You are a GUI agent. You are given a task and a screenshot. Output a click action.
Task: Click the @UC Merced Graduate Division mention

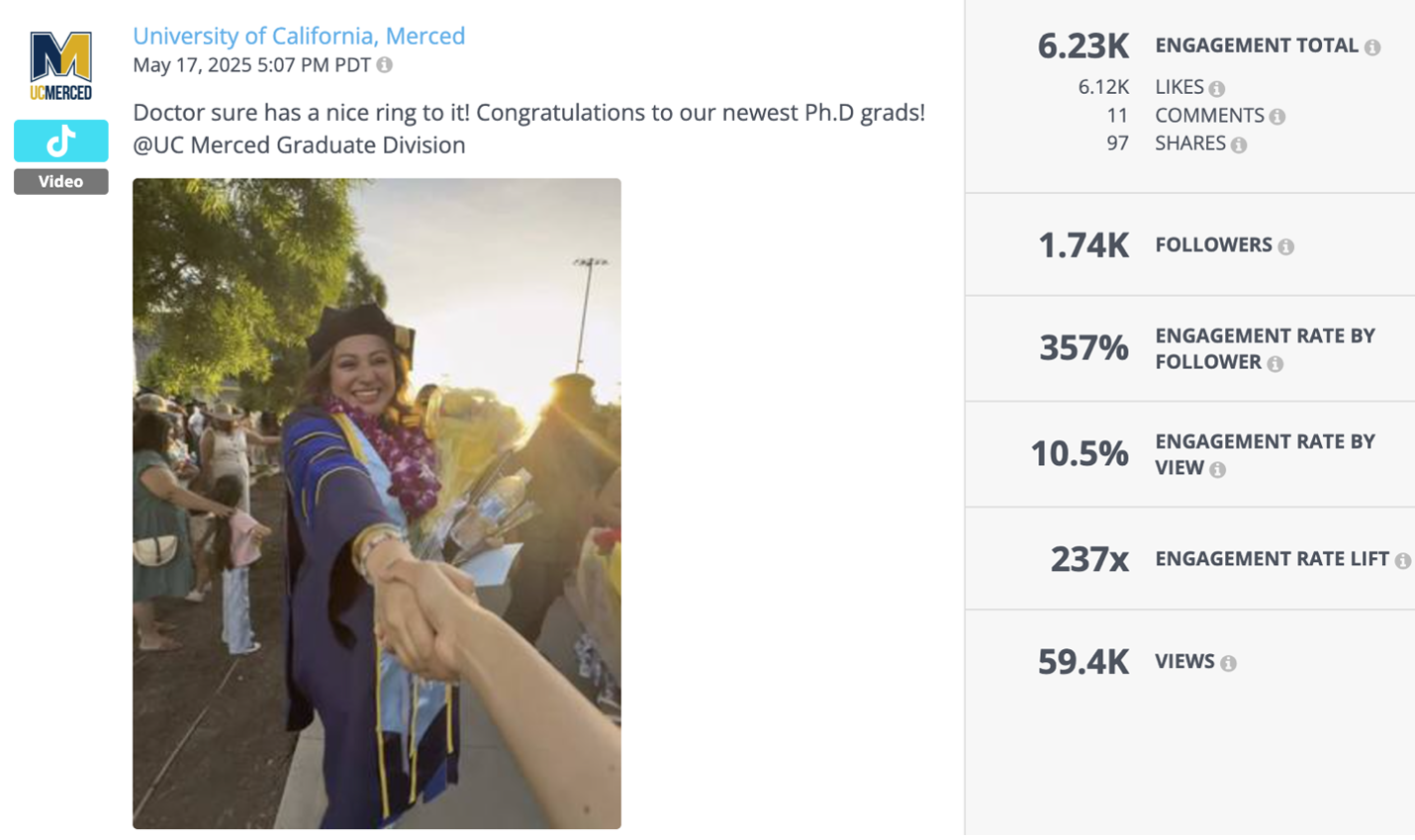point(299,144)
